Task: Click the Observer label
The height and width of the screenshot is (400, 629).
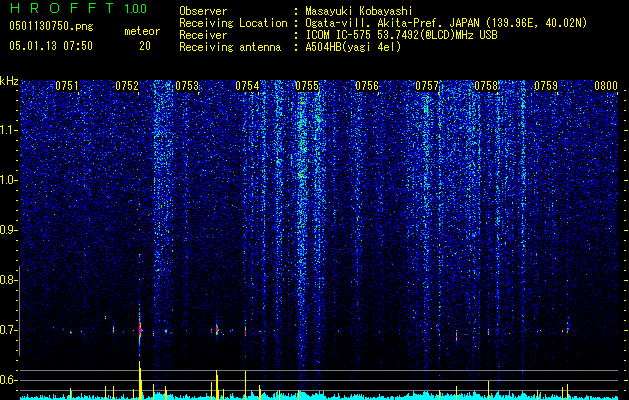Action: point(203,11)
